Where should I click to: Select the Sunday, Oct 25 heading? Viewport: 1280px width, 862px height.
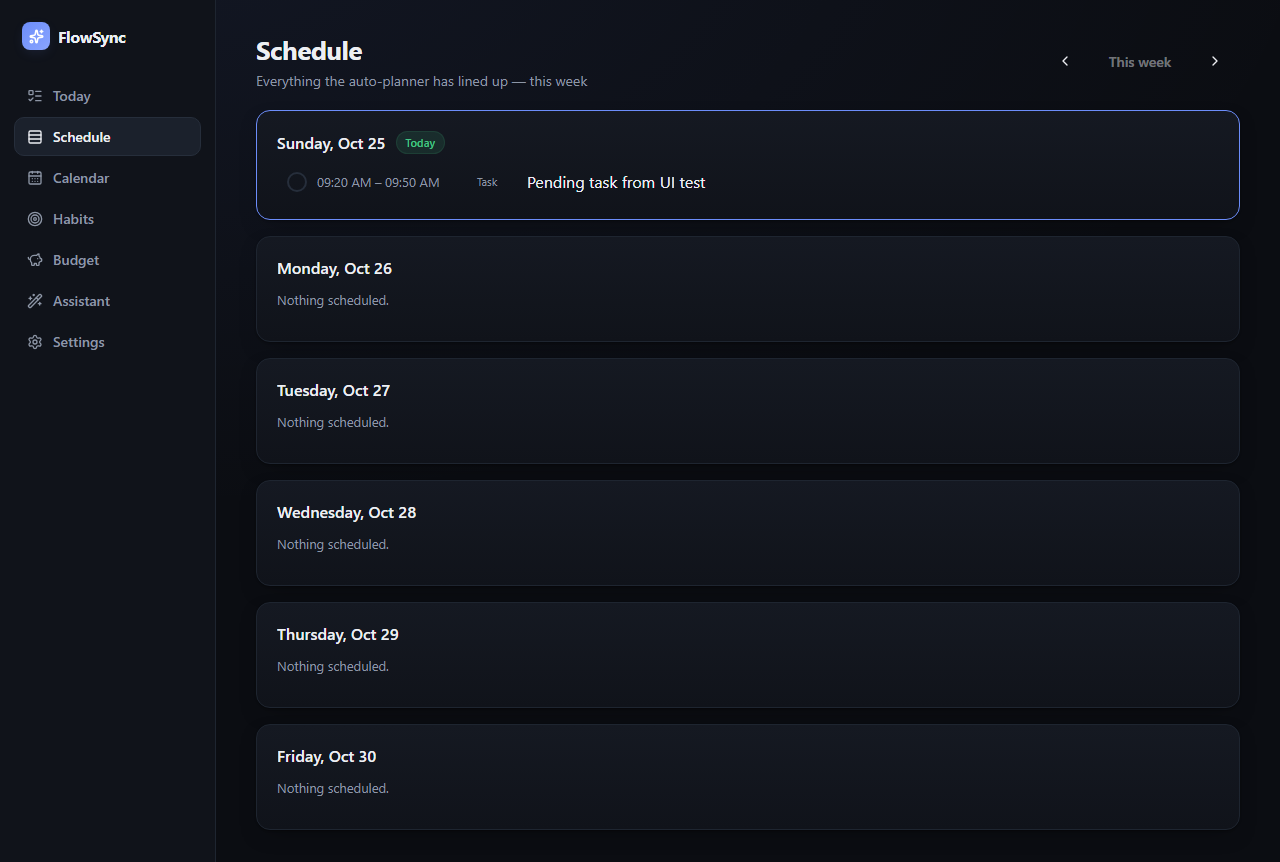tap(331, 144)
